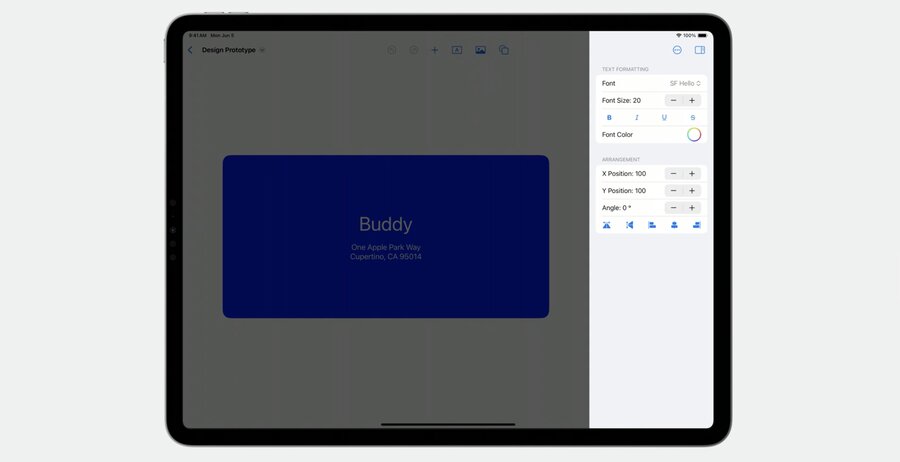Select the Cupertino, CA 95014 line
The height and width of the screenshot is (462, 900).
pyautogui.click(x=386, y=257)
